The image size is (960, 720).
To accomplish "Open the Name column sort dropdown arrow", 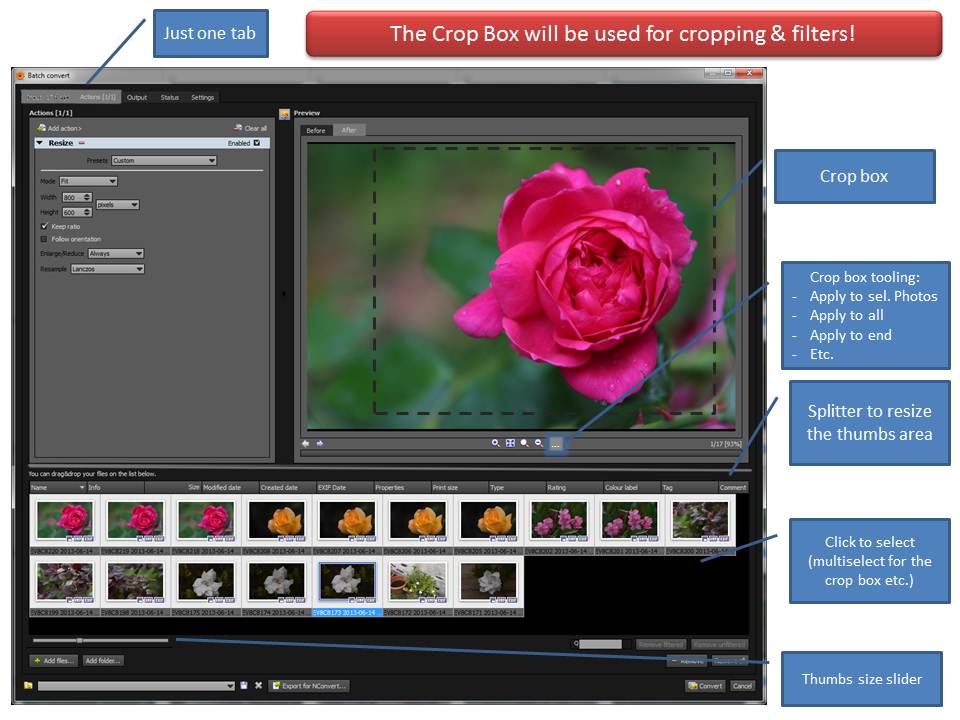I will point(82,487).
